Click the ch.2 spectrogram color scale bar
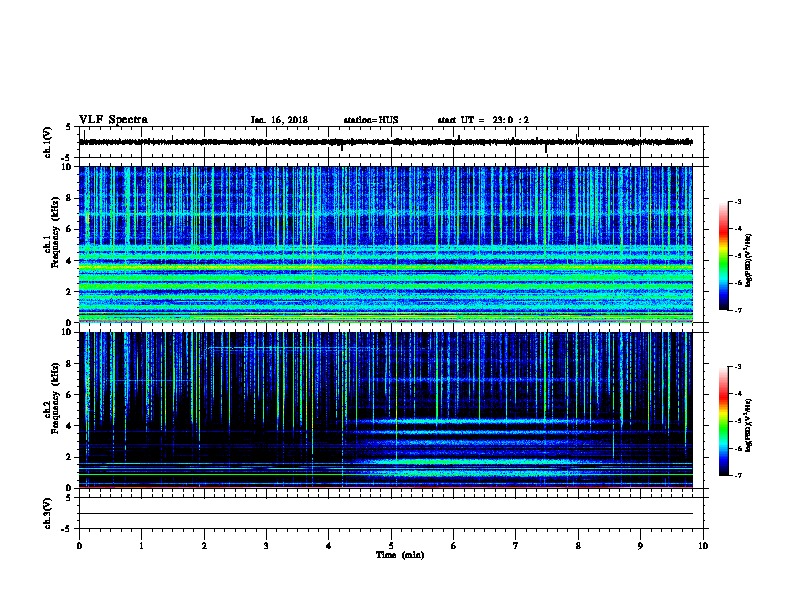 [x=723, y=421]
